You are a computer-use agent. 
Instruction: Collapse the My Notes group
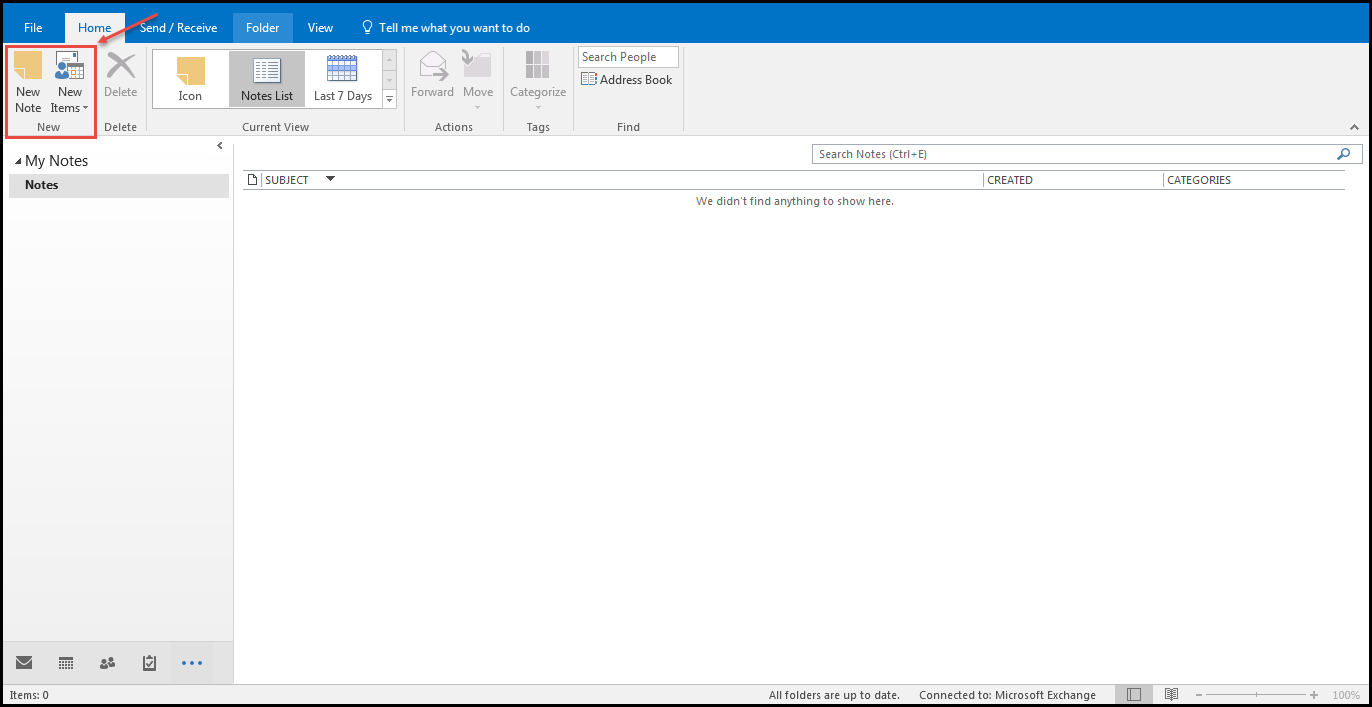click(x=18, y=161)
